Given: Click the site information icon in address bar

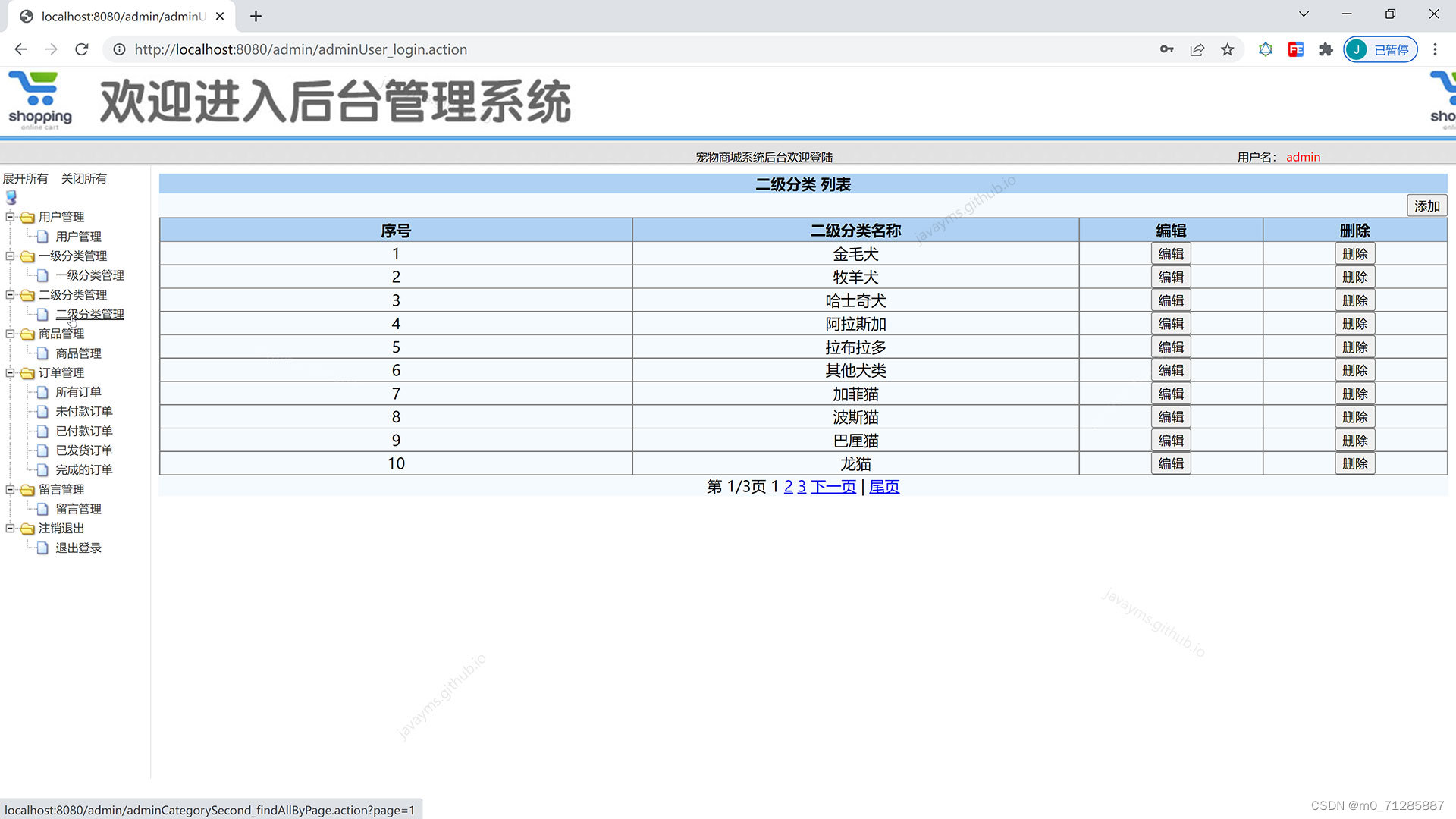Looking at the screenshot, I should coord(119,49).
